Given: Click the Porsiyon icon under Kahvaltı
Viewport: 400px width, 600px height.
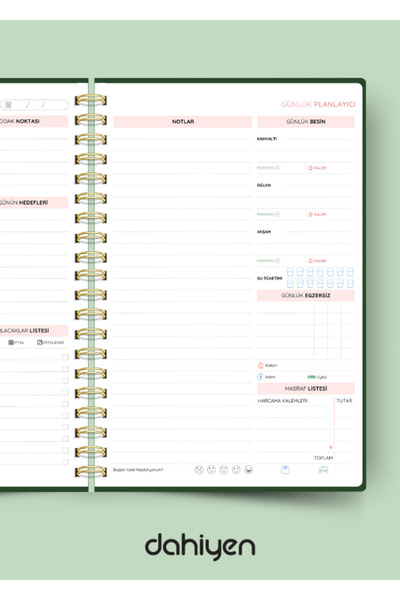Looking at the screenshot, I should 278,168.
